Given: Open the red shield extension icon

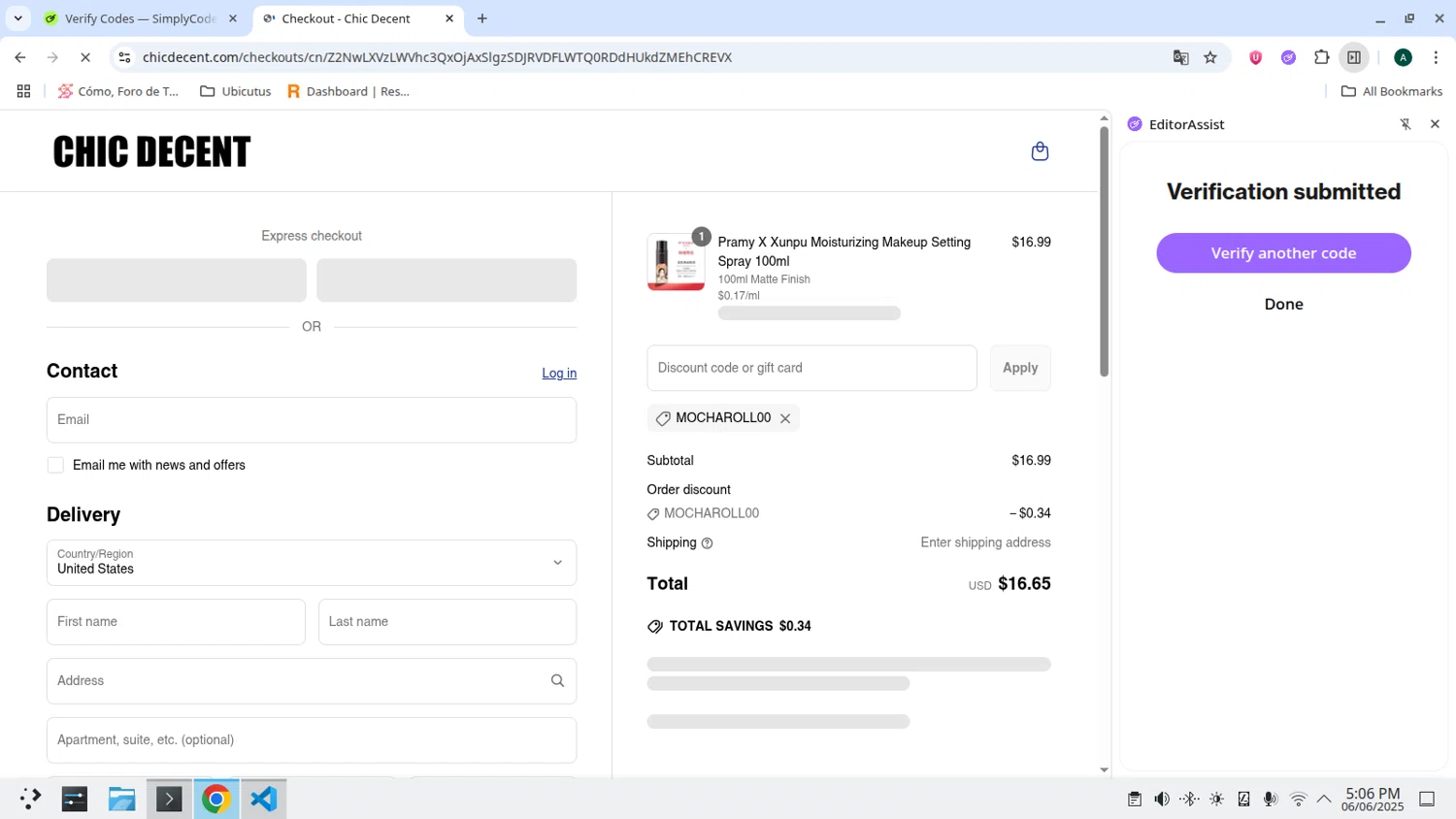Looking at the screenshot, I should 1255,57.
